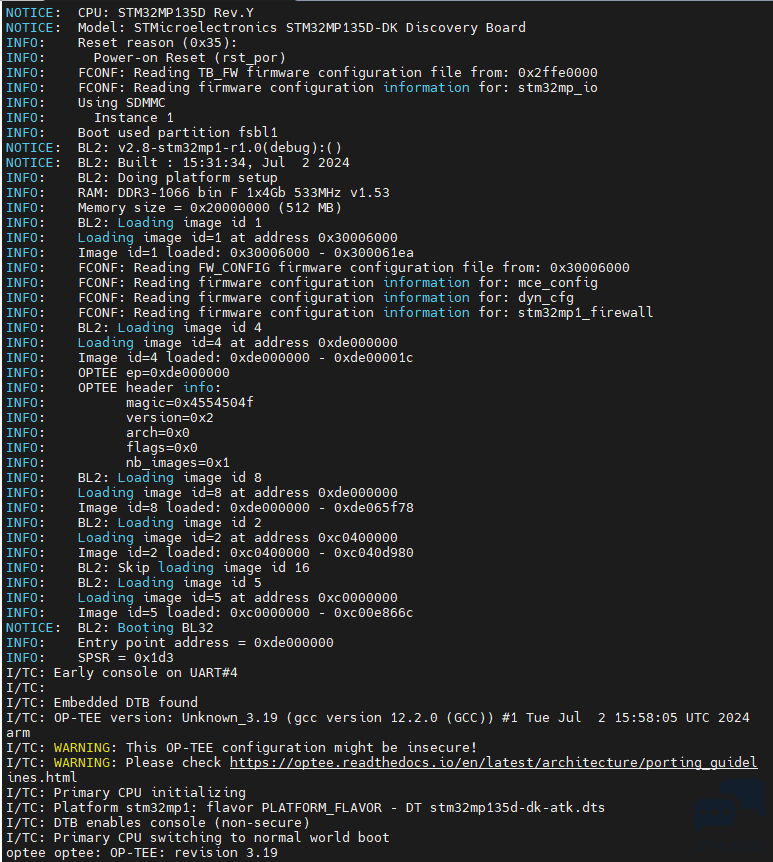773x862 pixels.
Task: Click the BL2 Built 15:31:34 timestamp line
Action: click(178, 163)
